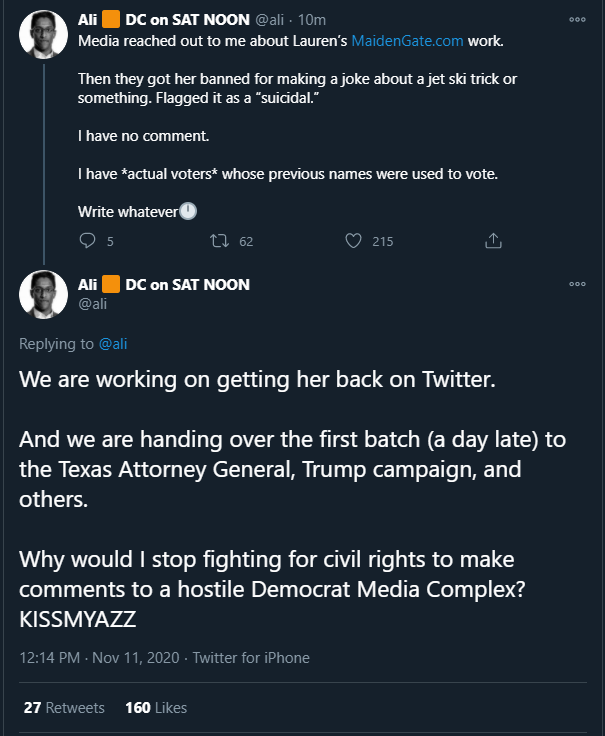Click the 215 likes count
Image resolution: width=605 pixels, height=736 pixels.
click(382, 241)
